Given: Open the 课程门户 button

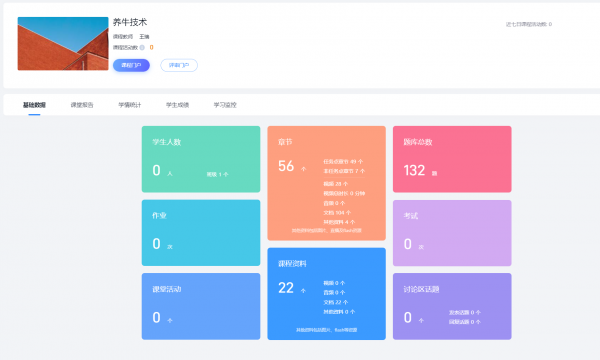Looking at the screenshot, I should [x=131, y=65].
